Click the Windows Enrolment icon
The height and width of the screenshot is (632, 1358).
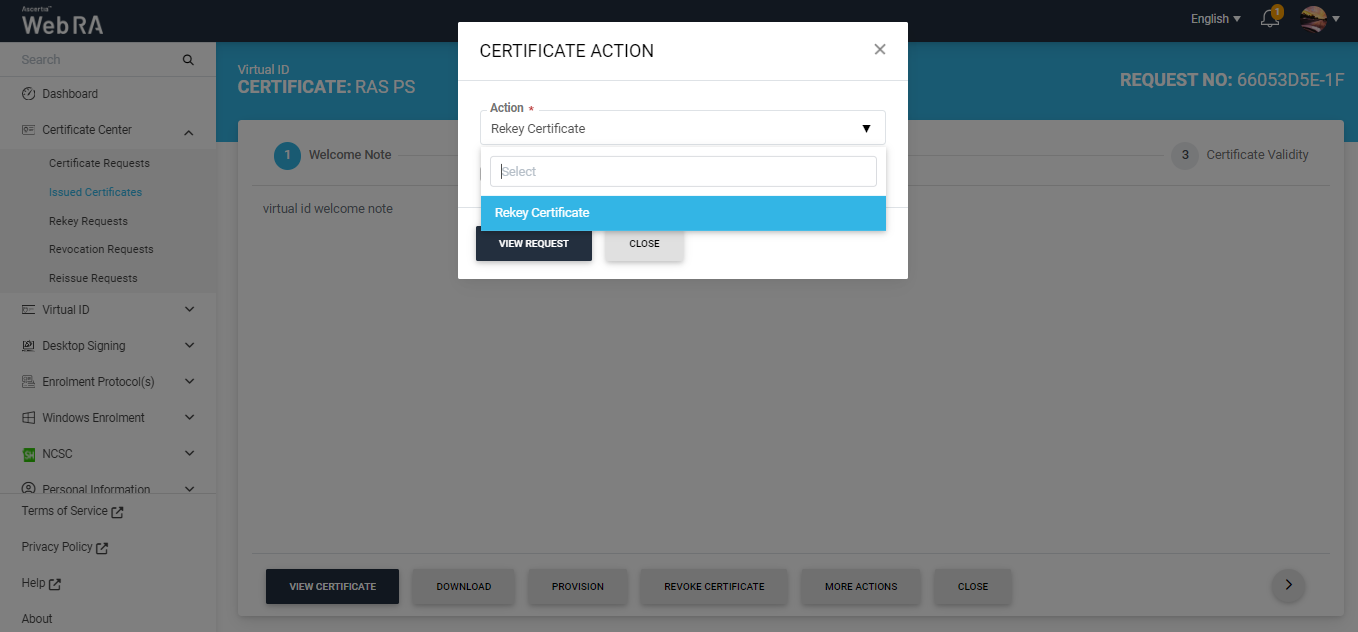29,418
